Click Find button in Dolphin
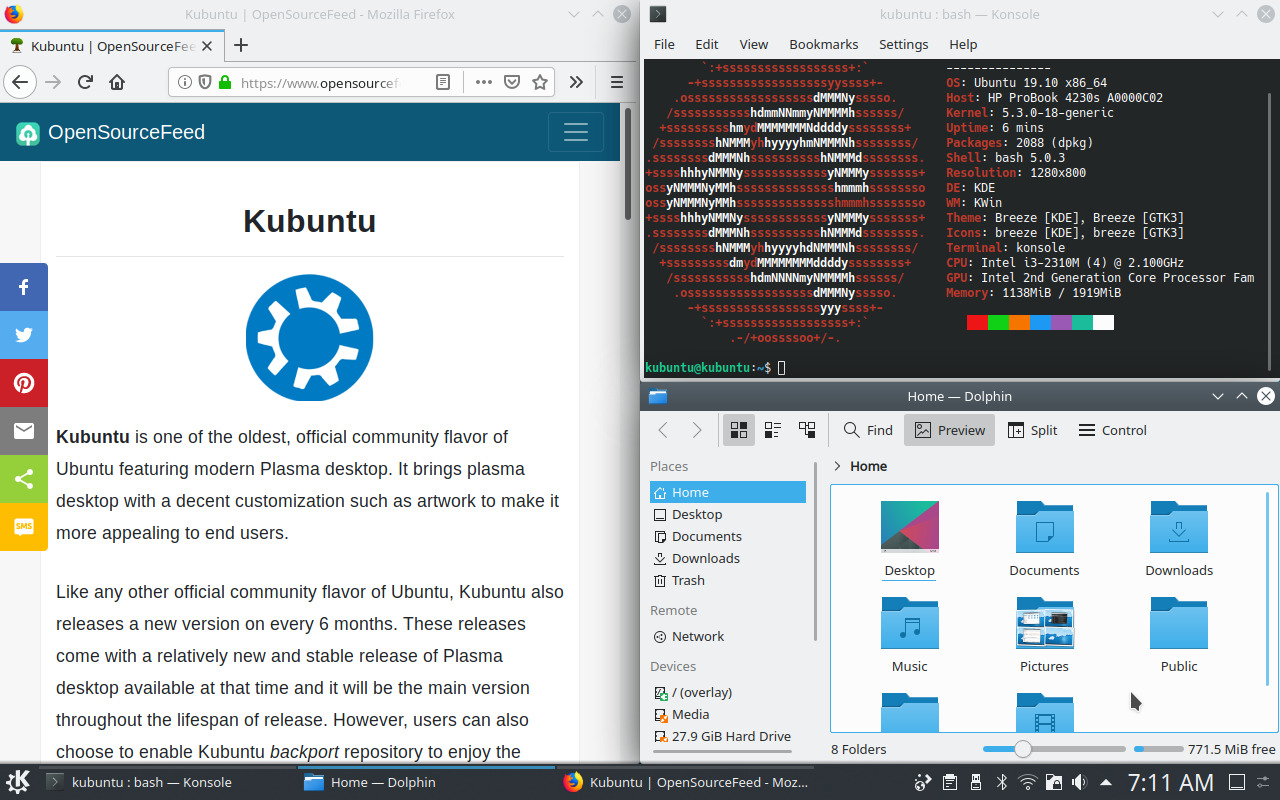Screen dimensions: 1280x800 [x=867, y=430]
